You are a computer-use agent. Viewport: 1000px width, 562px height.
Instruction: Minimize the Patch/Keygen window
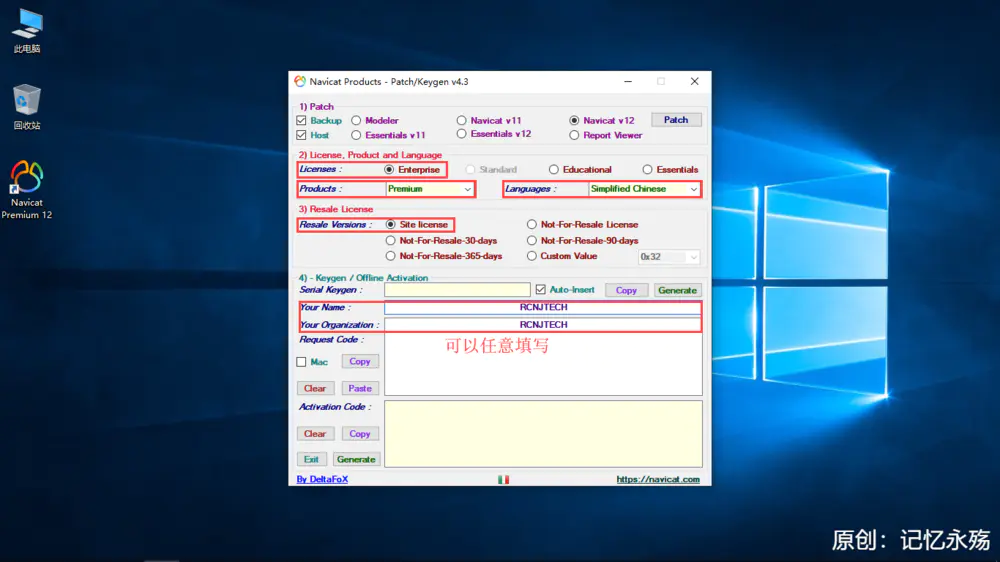(x=628, y=82)
